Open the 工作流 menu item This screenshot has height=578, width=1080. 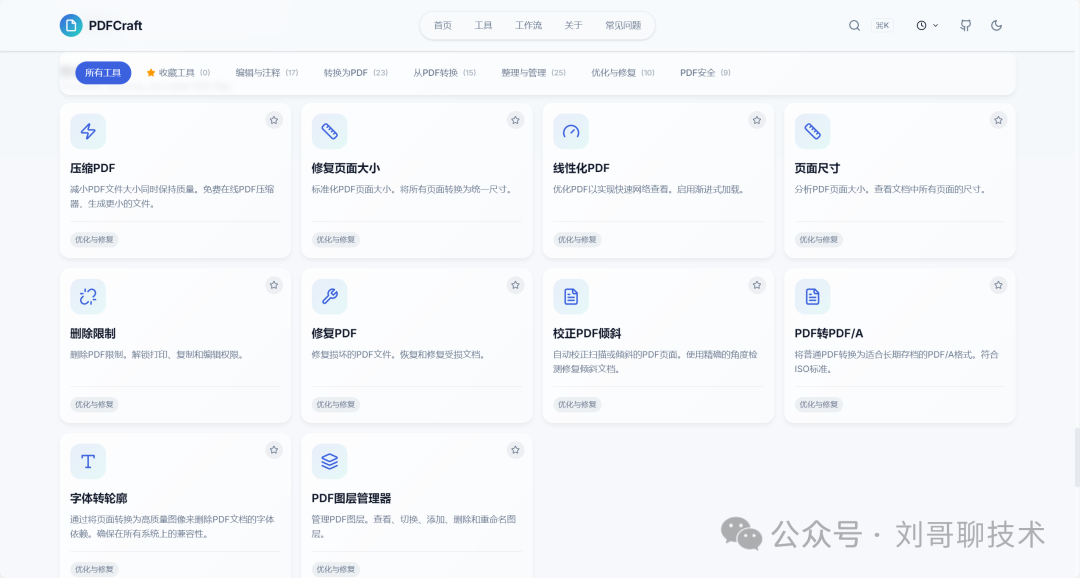point(528,25)
